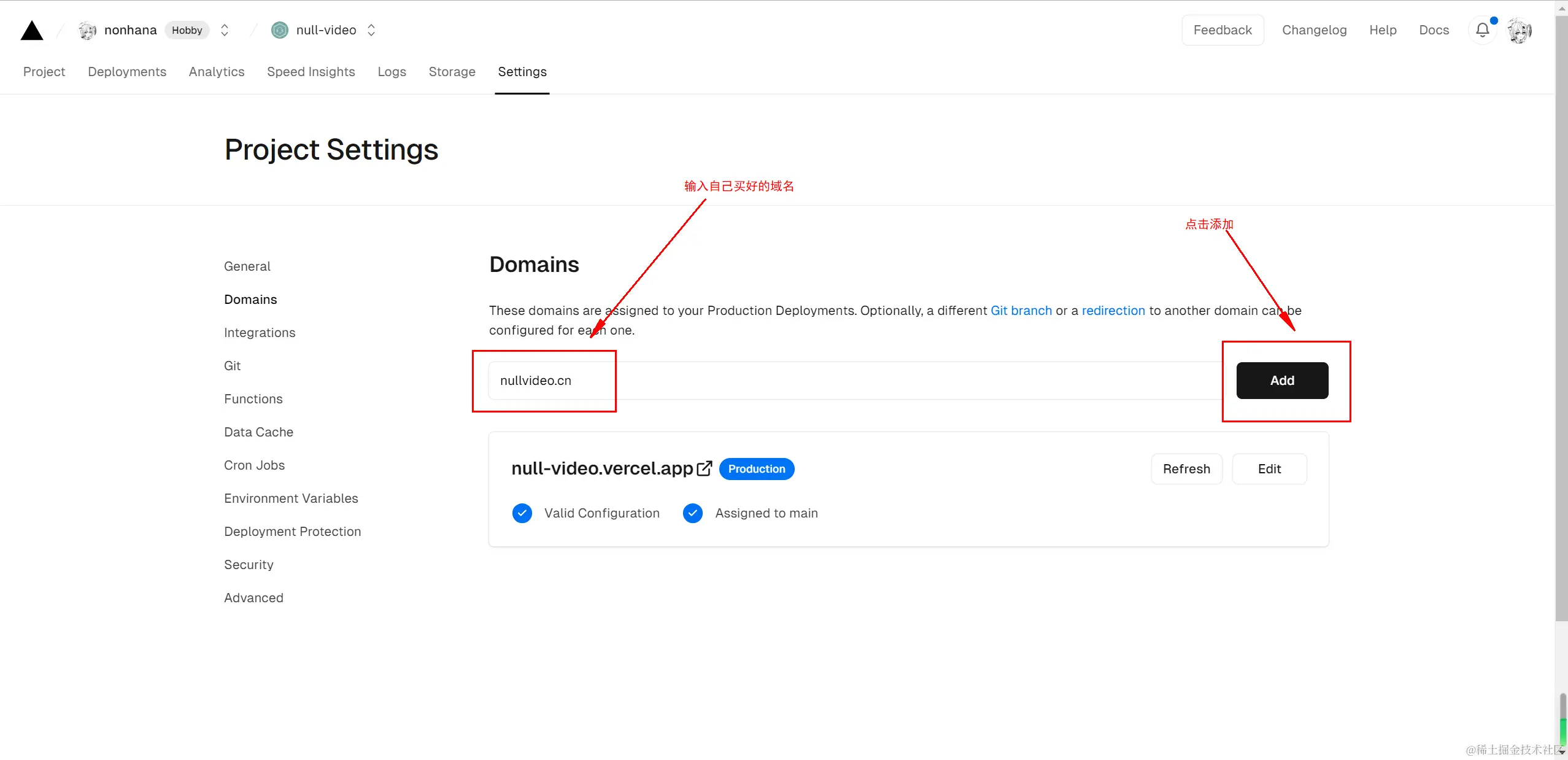The image size is (1568, 760).
Task: Switch to the Deployments tab
Action: click(127, 72)
